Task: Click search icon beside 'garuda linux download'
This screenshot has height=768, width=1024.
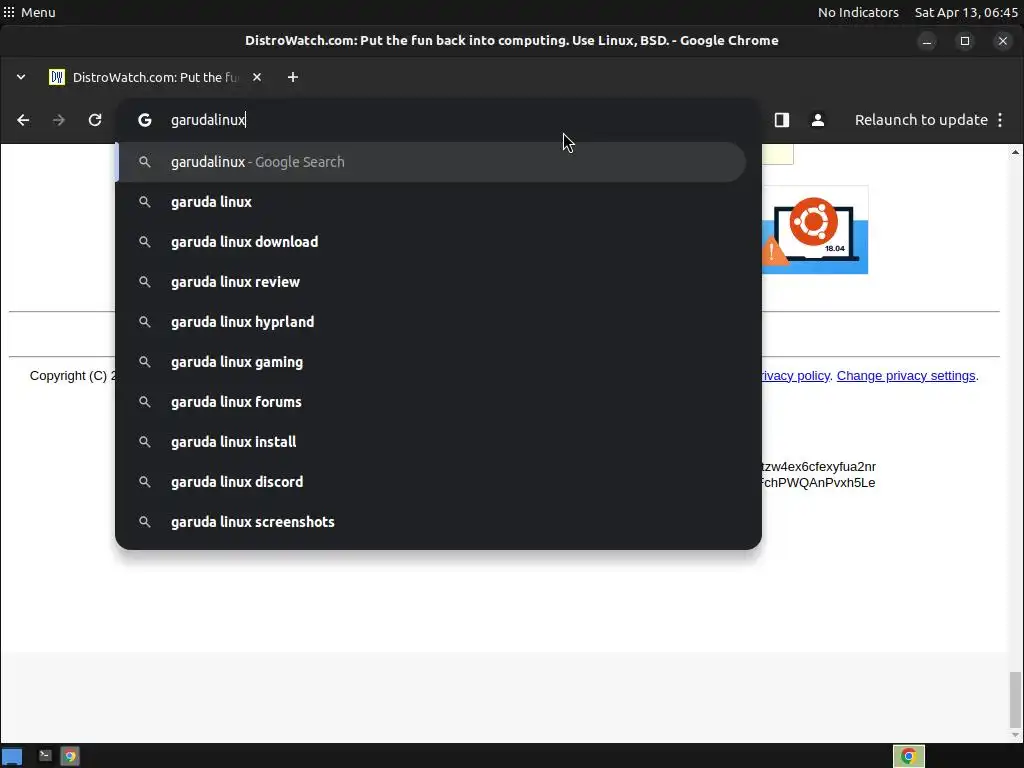Action: click(x=145, y=242)
